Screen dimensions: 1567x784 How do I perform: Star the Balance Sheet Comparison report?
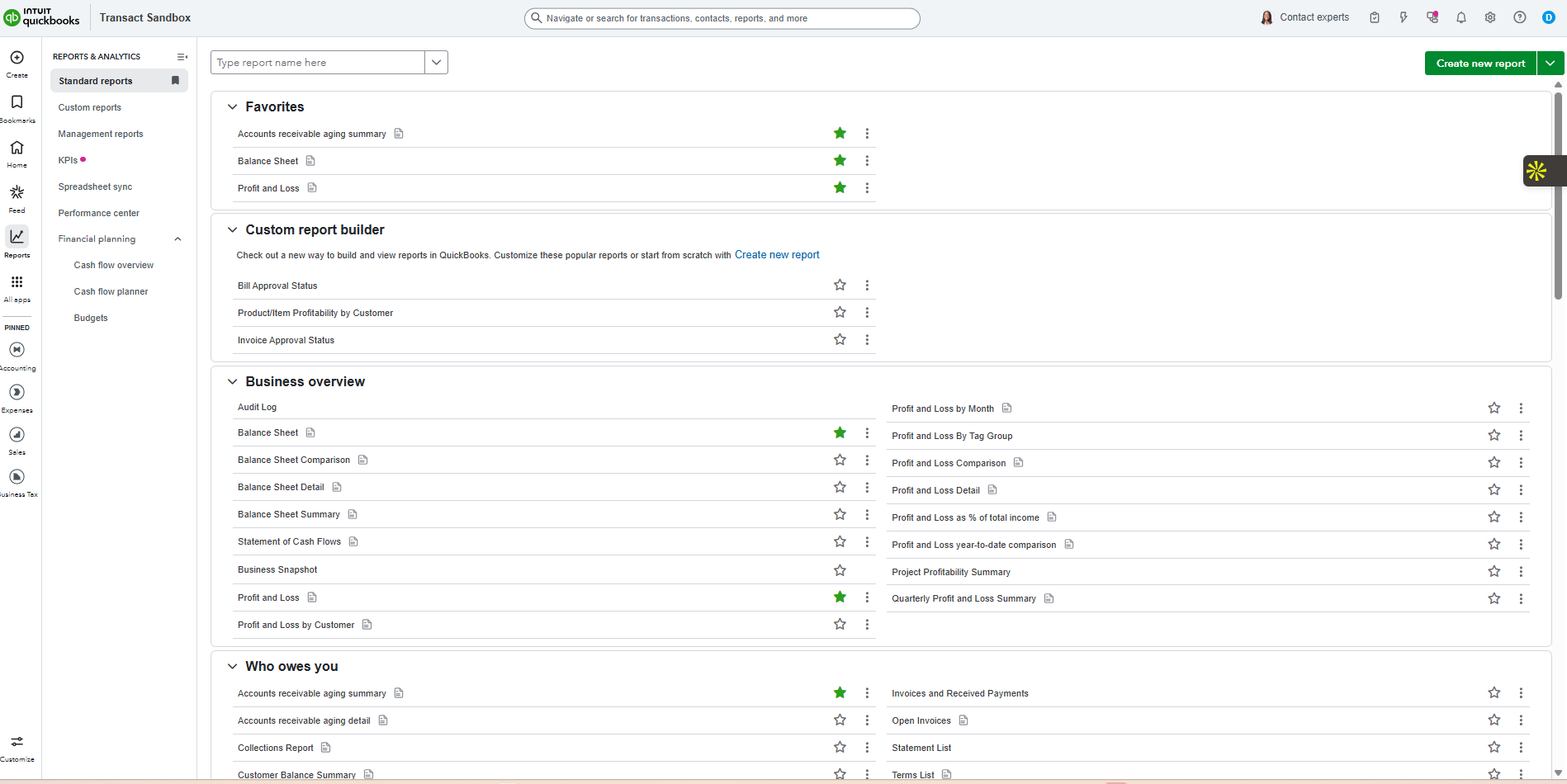coord(840,460)
